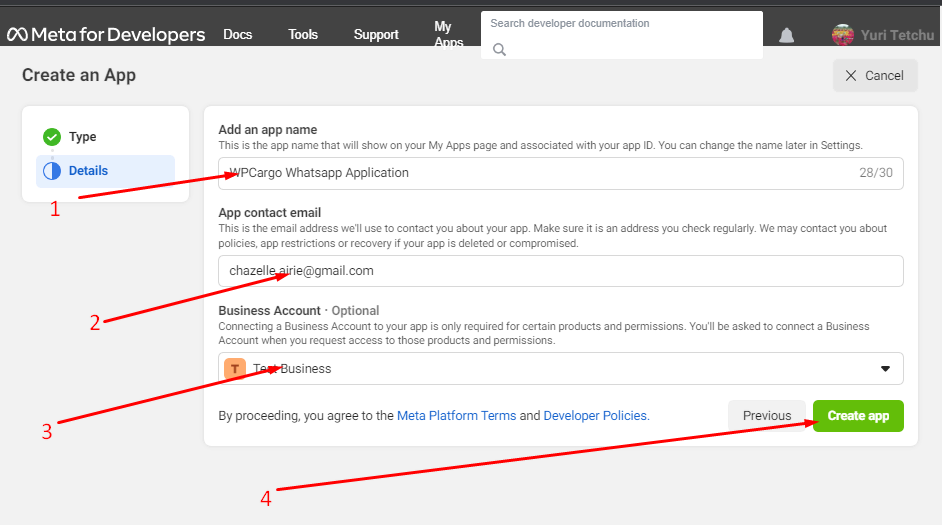Click the search magnifier icon

(500, 49)
